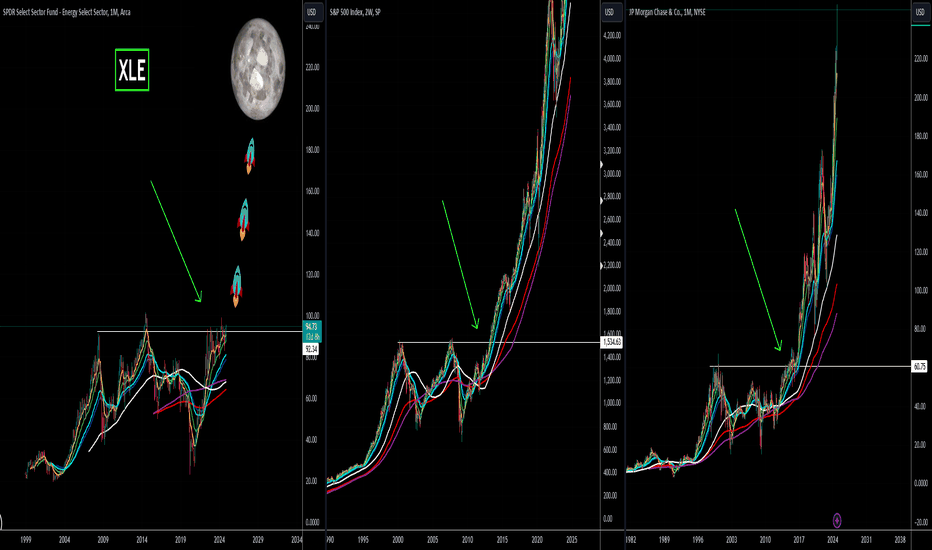Image resolution: width=932 pixels, height=550 pixels.
Task: Click the 100.00 level on JPM price axis
Action: pos(921,290)
